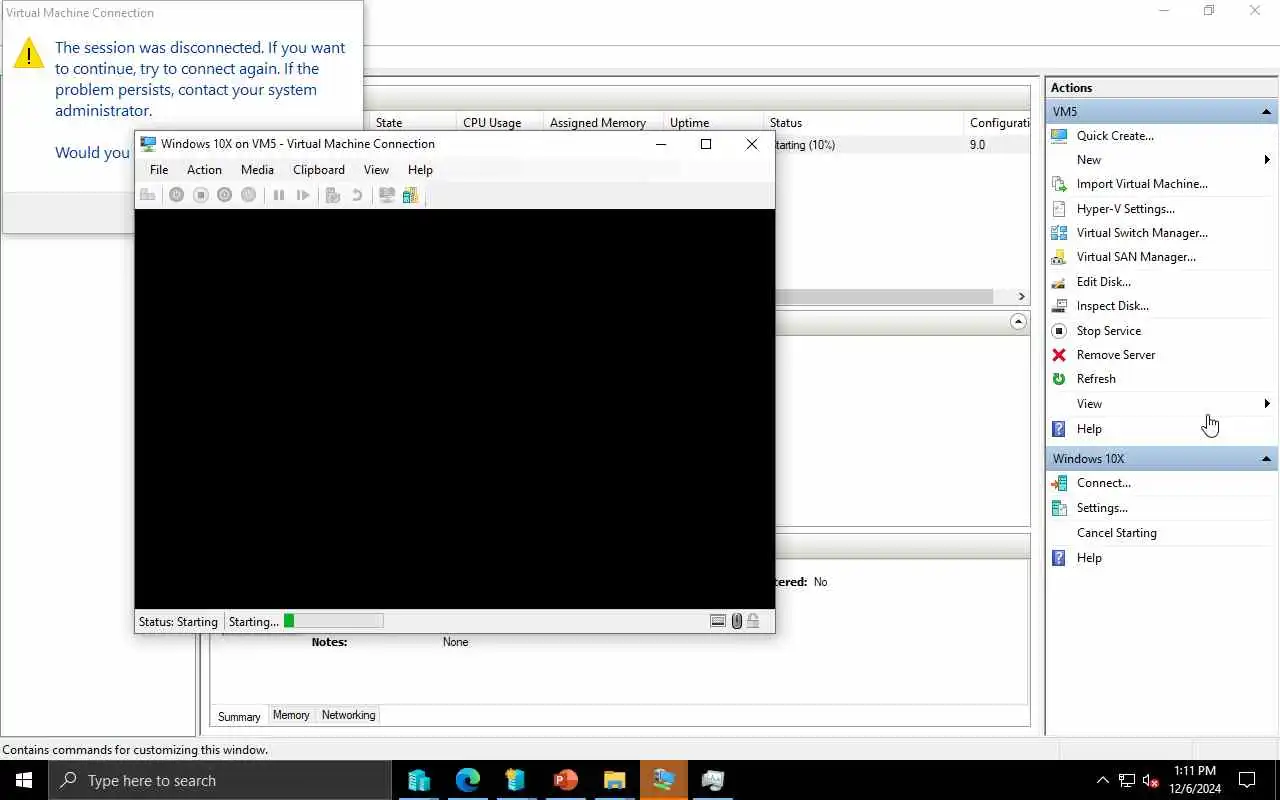The height and width of the screenshot is (800, 1280).
Task: Expand the New submenu arrow
Action: click(1267, 160)
